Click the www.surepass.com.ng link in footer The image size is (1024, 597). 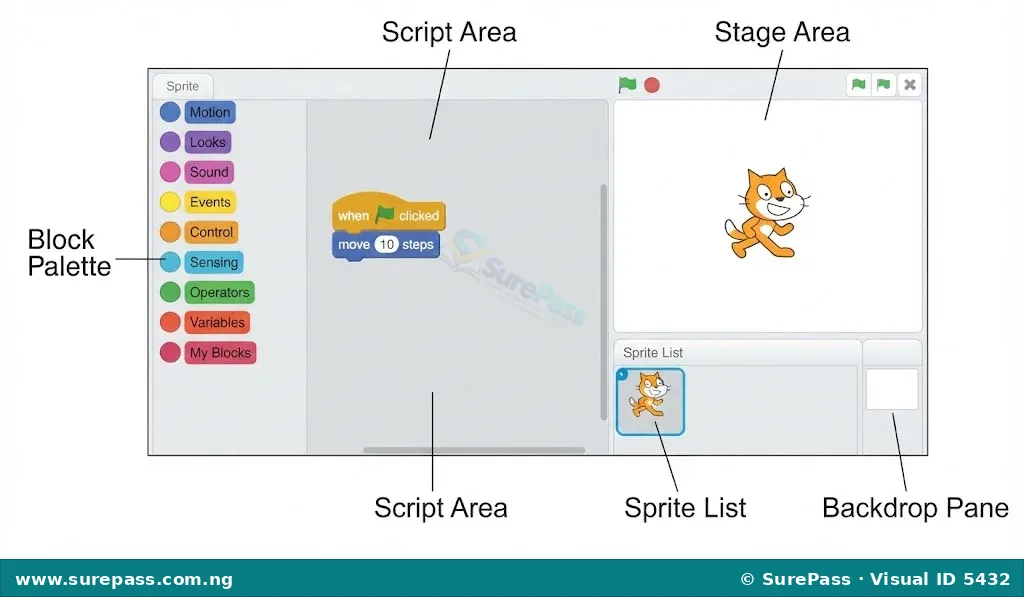124,579
